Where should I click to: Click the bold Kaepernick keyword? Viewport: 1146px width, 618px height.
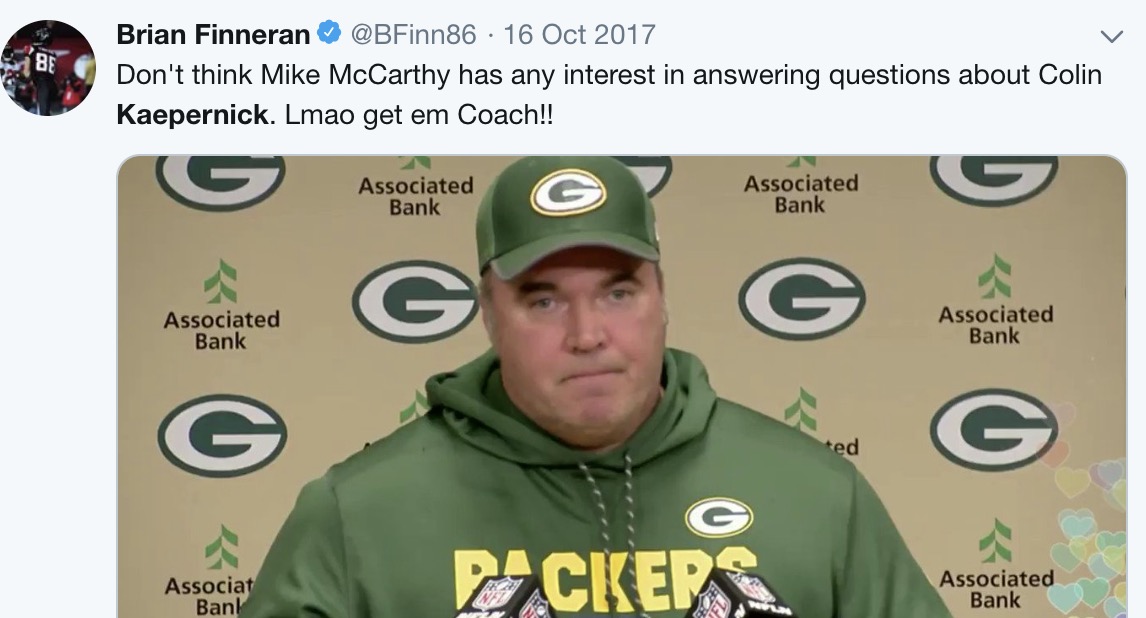(192, 115)
